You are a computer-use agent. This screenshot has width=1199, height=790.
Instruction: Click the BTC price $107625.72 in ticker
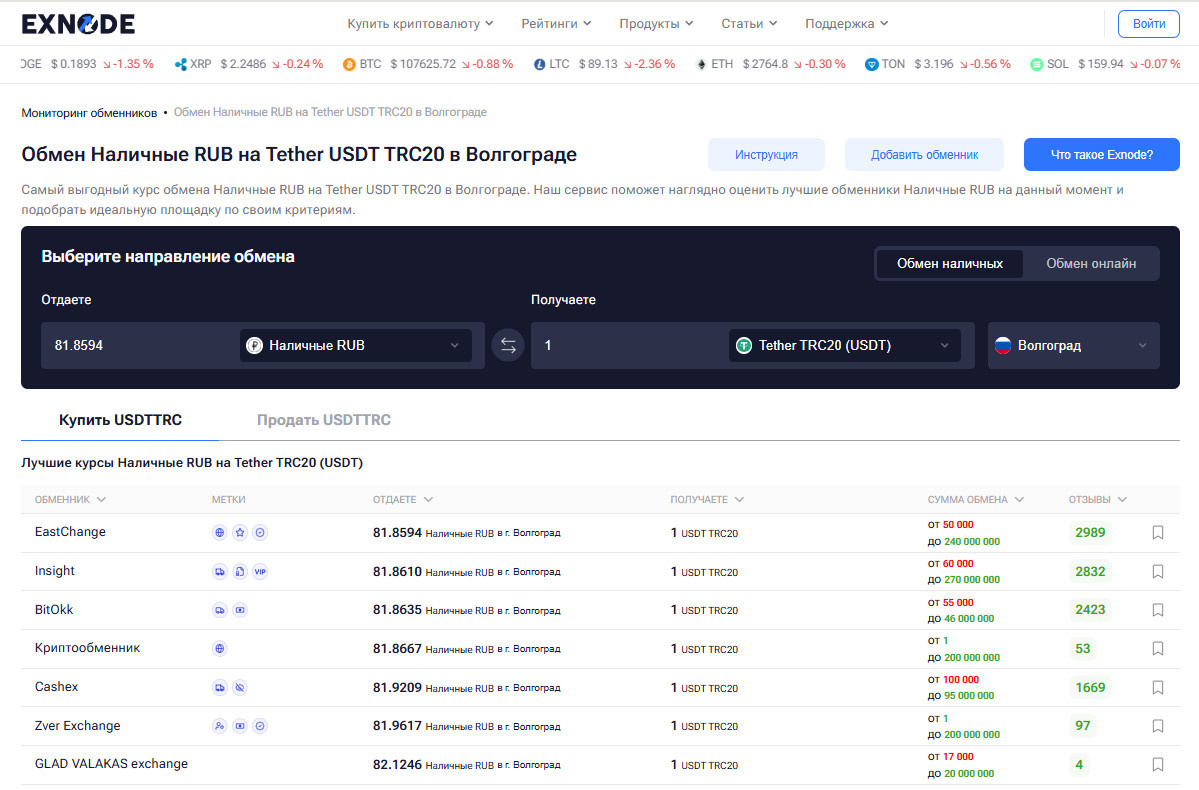tap(423, 64)
